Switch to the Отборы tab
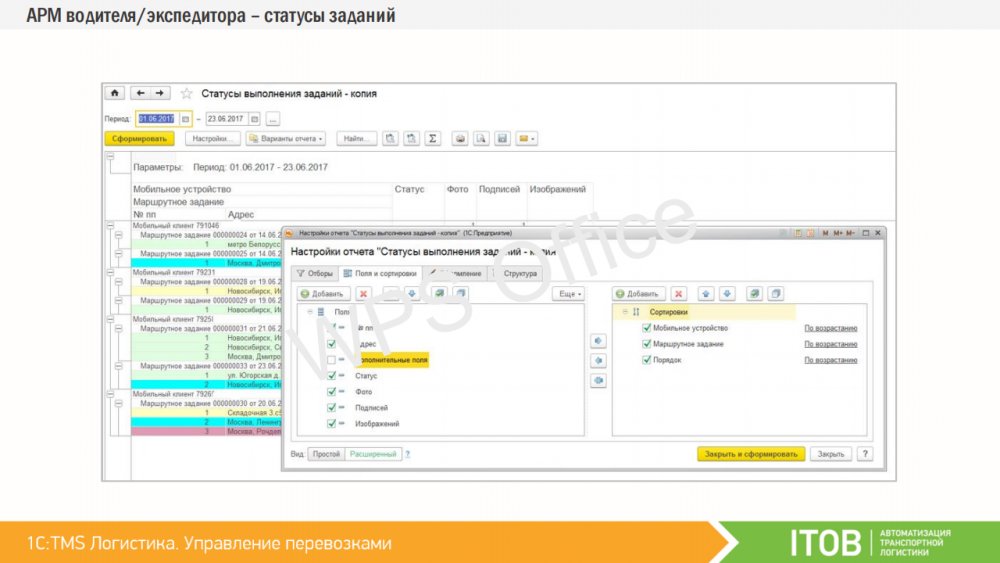This screenshot has width=1000, height=563. point(314,273)
